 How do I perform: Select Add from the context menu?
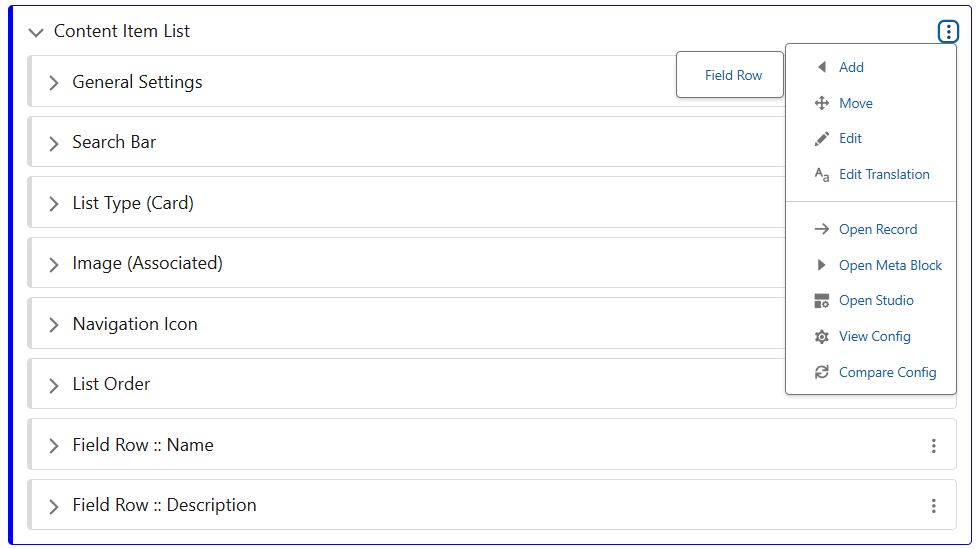point(851,67)
